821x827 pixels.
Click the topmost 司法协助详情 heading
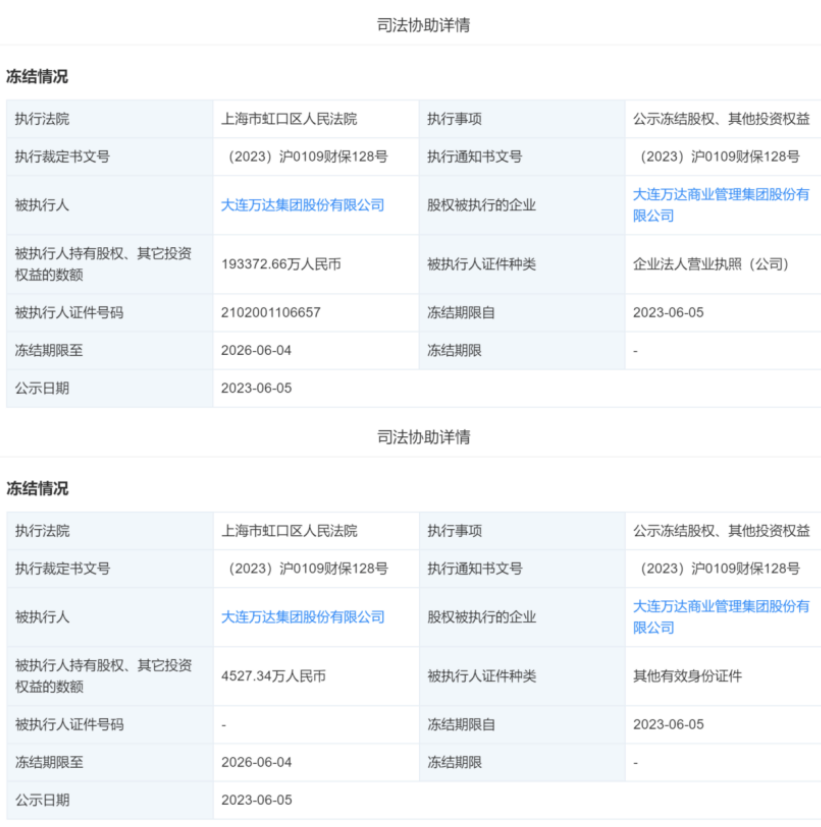click(x=423, y=25)
